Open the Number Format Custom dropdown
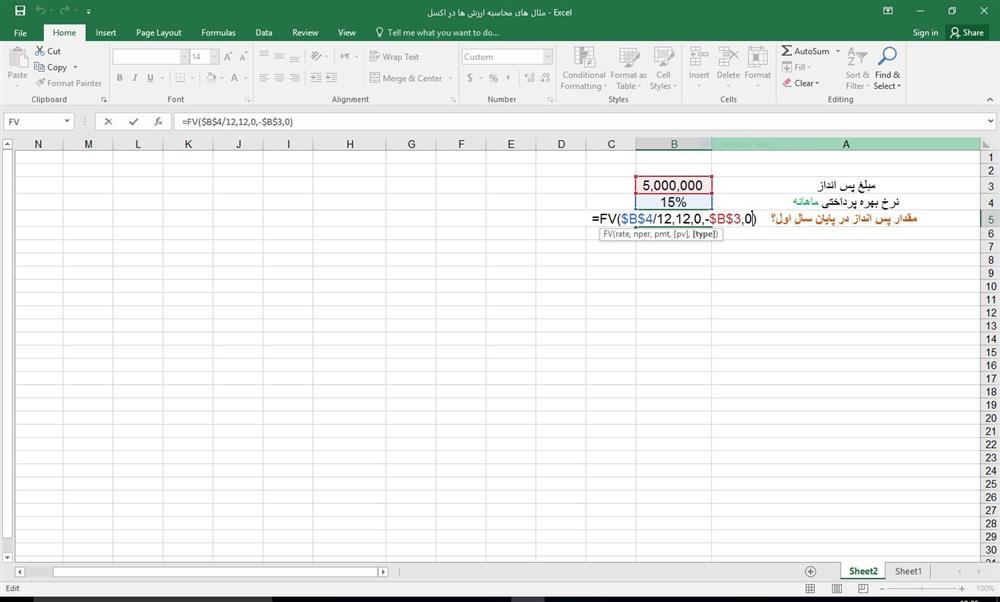This screenshot has height=602, width=1000. pos(547,57)
